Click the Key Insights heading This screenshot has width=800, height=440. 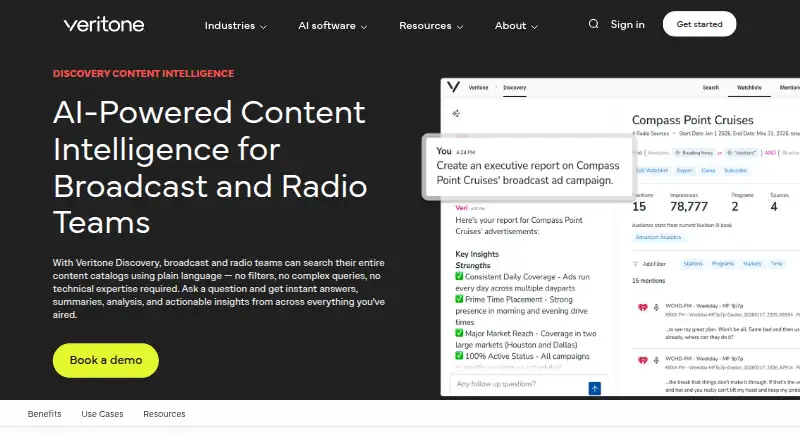click(477, 254)
